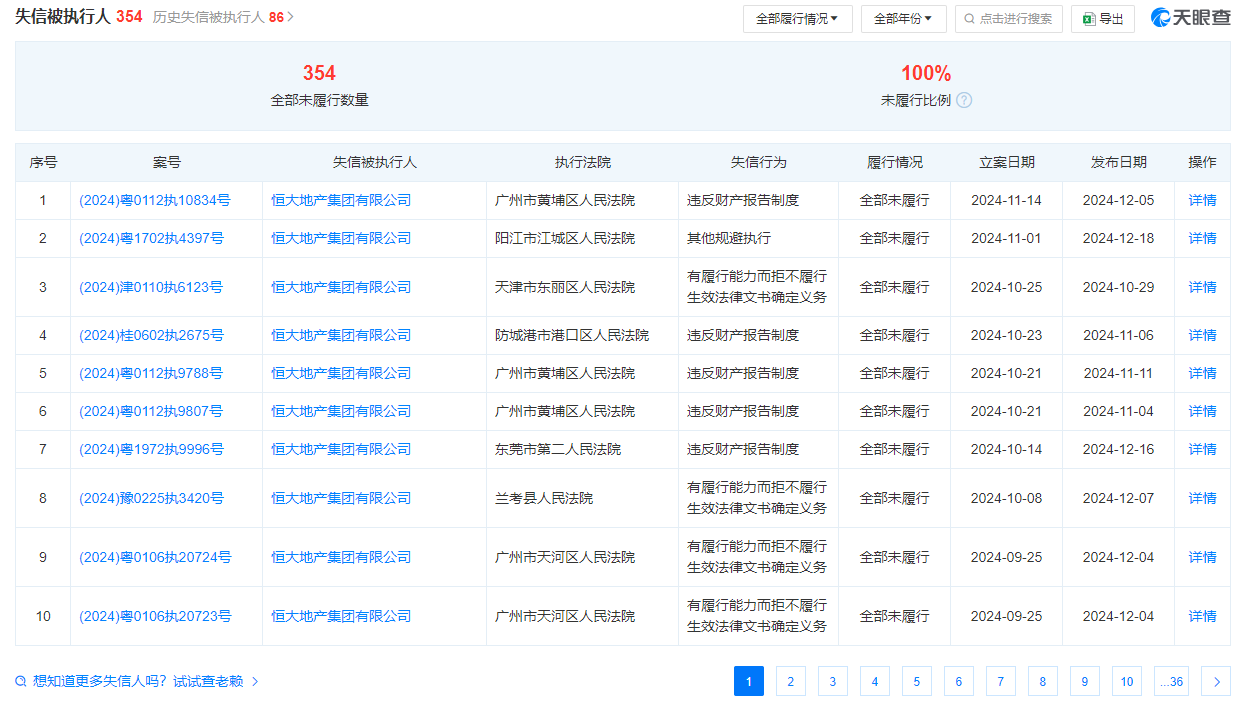Open case (2024)津0110执6123号
1239x702 pixels.
click(151, 287)
